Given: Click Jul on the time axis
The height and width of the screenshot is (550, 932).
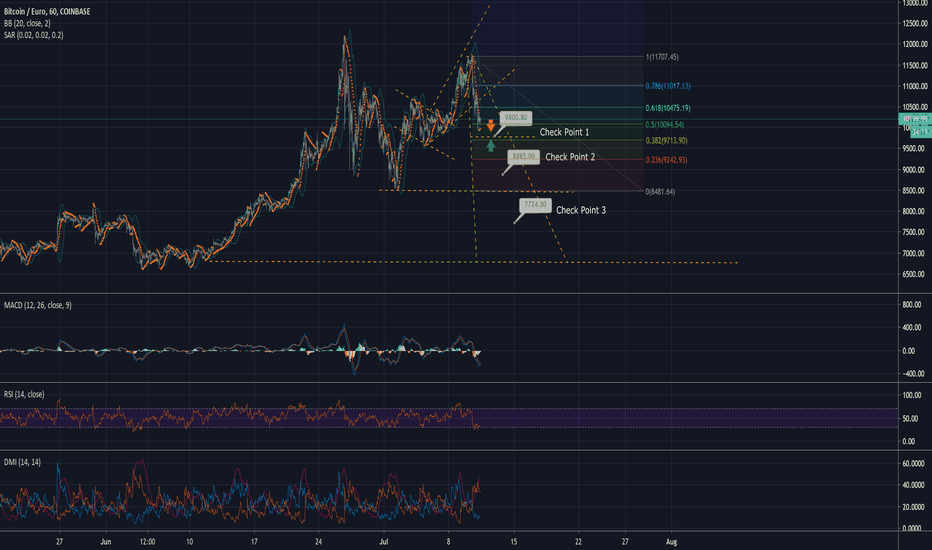Looking at the screenshot, I should 384,542.
